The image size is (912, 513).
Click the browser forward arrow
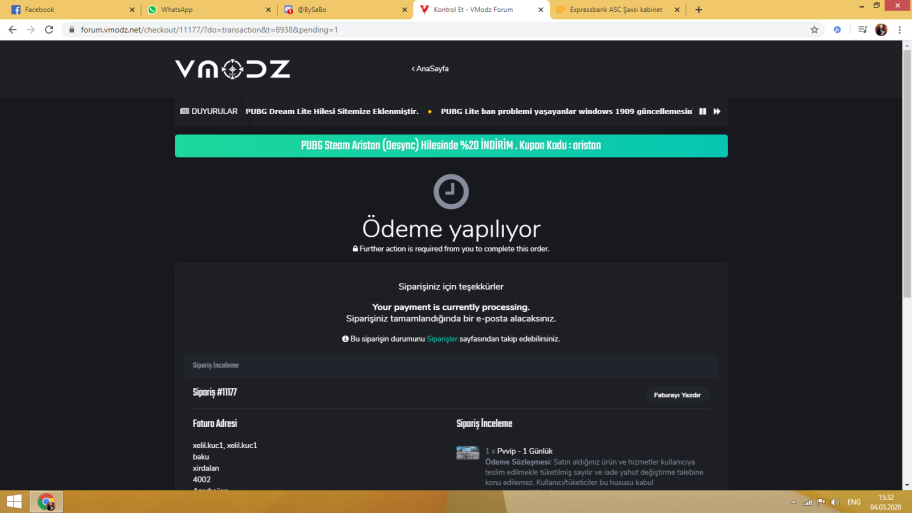31,30
